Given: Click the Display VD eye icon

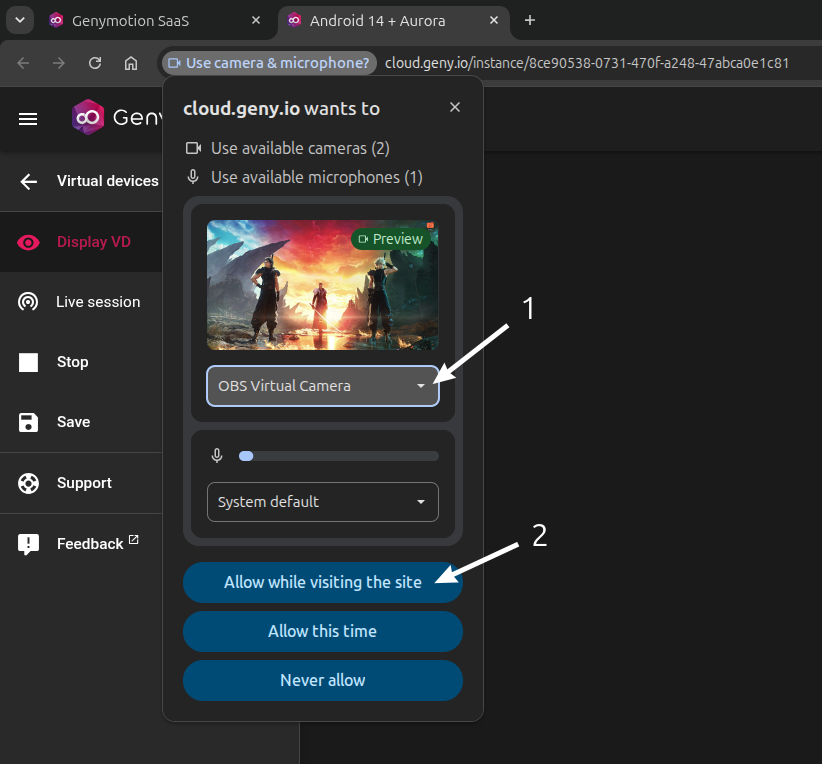Looking at the screenshot, I should (28, 242).
